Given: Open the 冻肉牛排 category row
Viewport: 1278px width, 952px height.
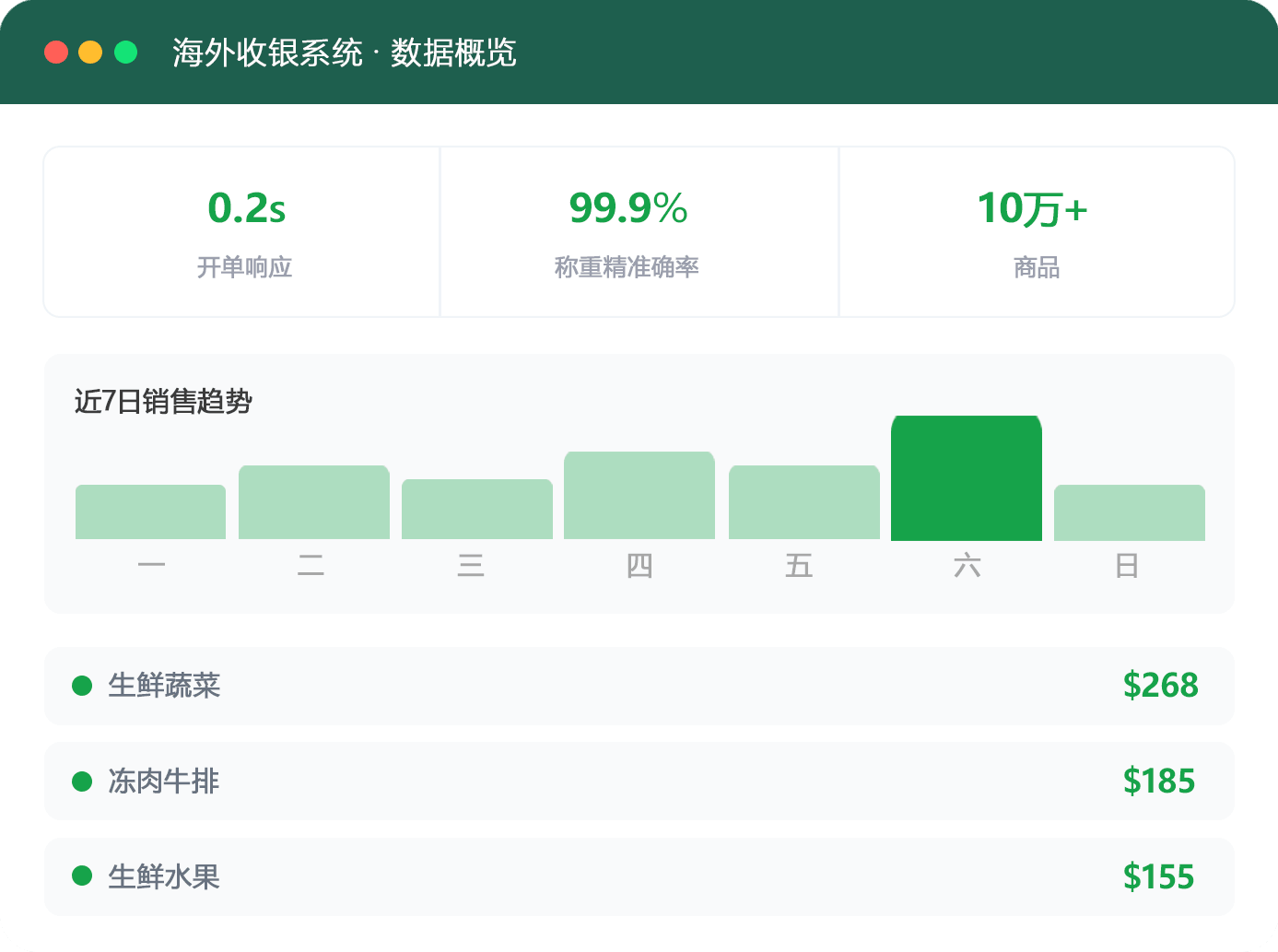Looking at the screenshot, I should pyautogui.click(x=639, y=782).
